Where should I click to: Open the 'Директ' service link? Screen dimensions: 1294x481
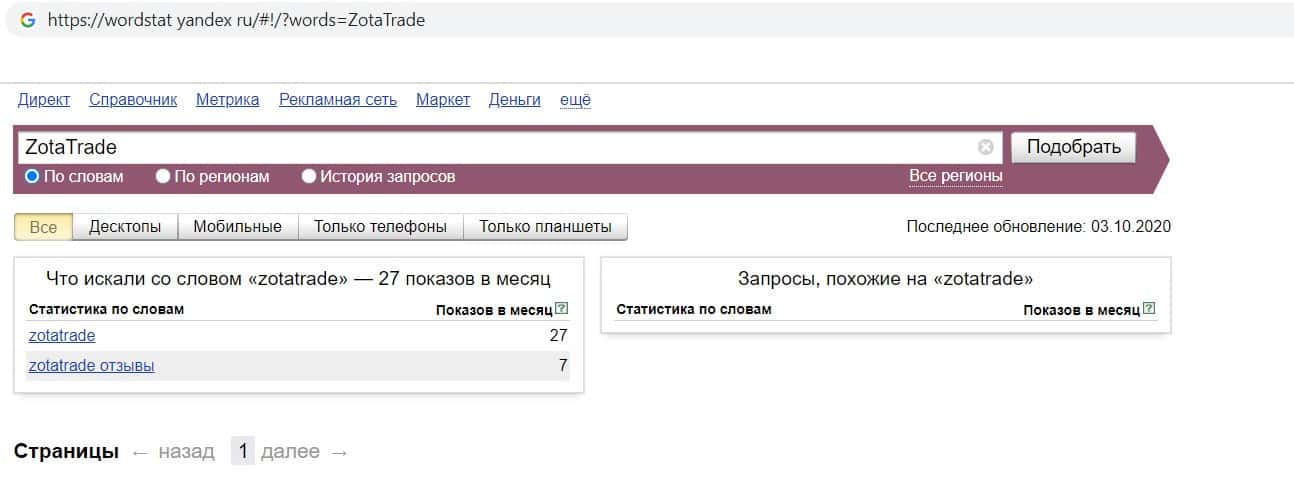[x=44, y=100]
